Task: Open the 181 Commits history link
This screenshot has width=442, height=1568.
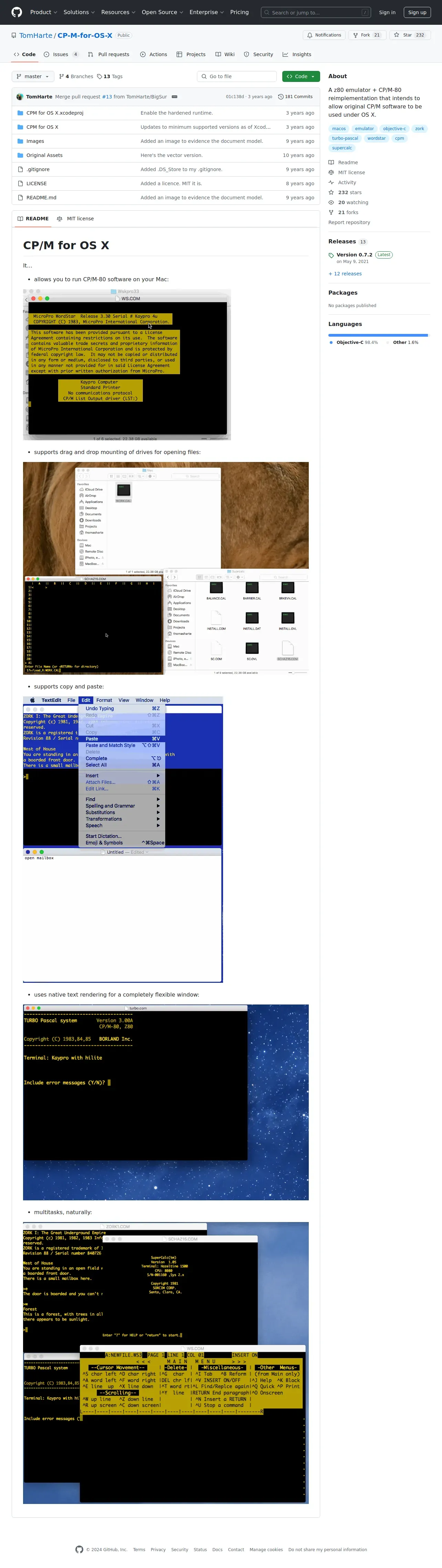Action: (295, 97)
